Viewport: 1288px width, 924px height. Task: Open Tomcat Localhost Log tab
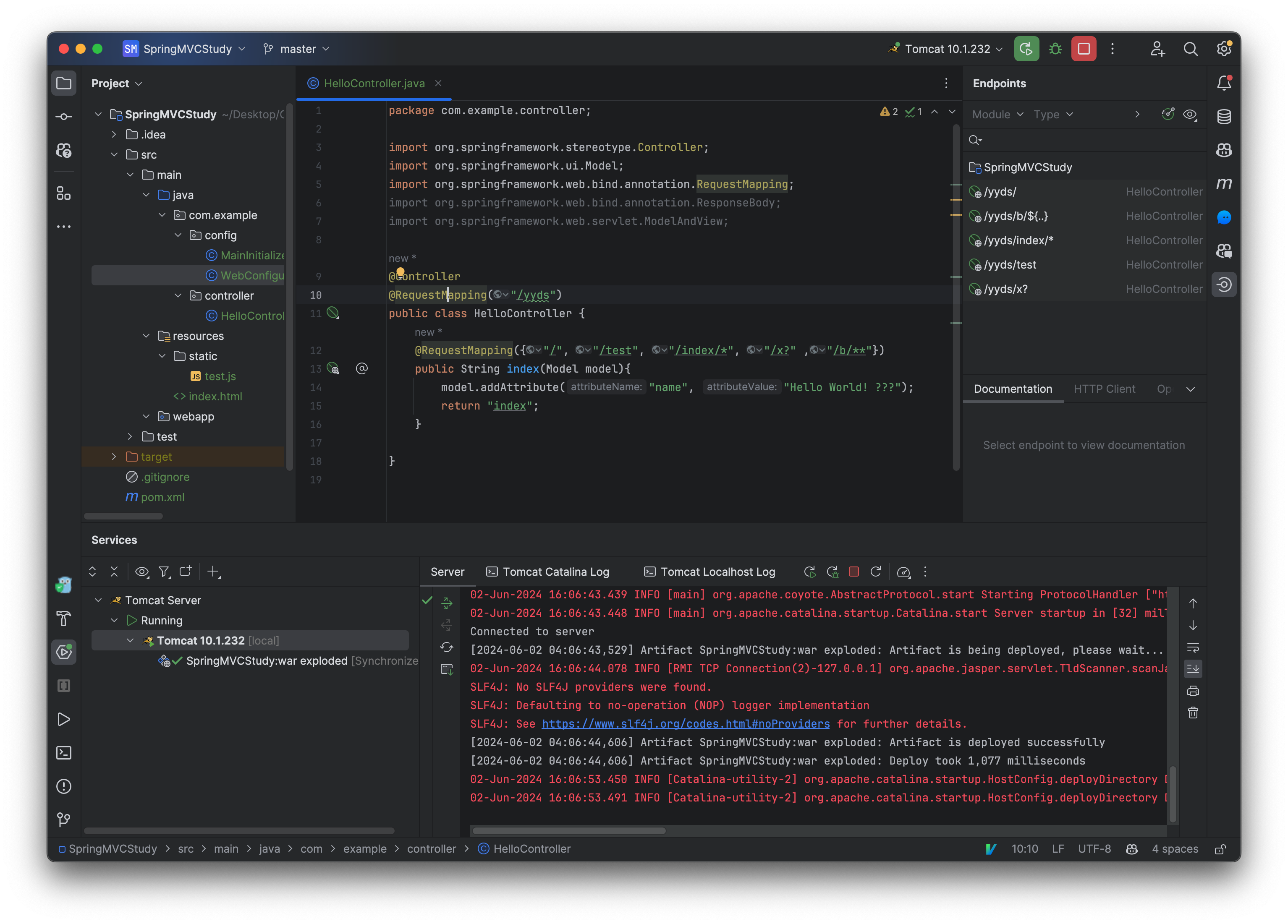coord(709,572)
